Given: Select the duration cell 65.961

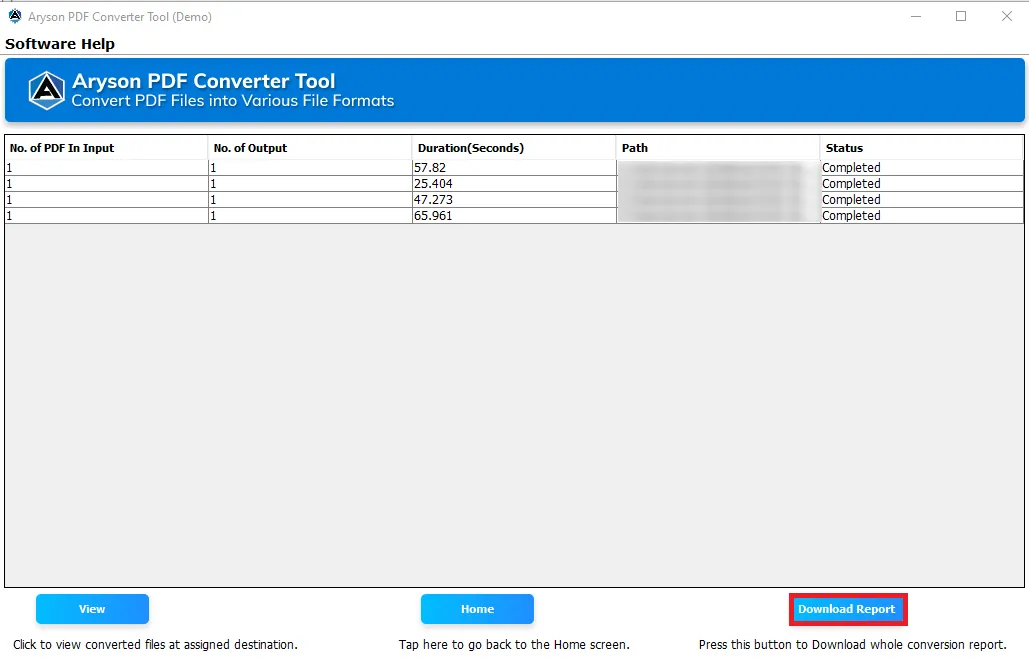Looking at the screenshot, I should (x=514, y=215).
